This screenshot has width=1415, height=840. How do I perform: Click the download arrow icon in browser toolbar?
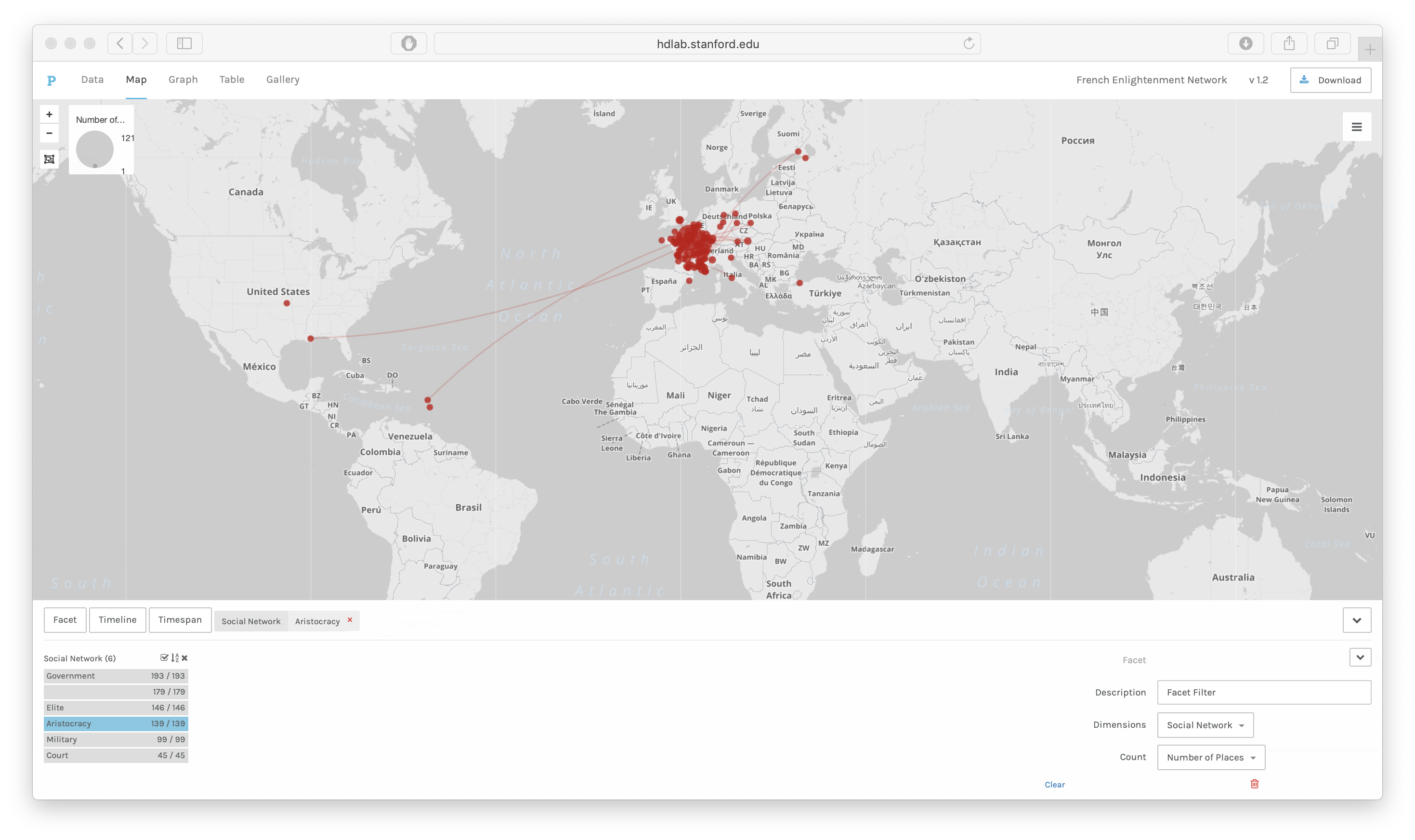1246,43
